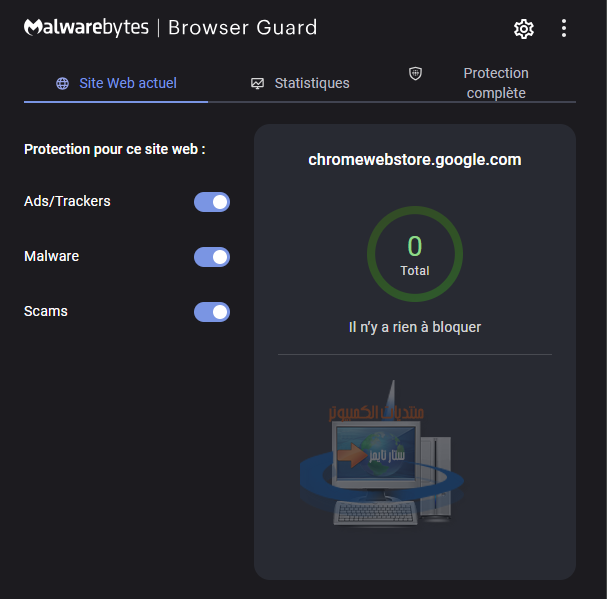607x599 pixels.
Task: Switch off the Scams protection toggle
Action: tap(212, 312)
